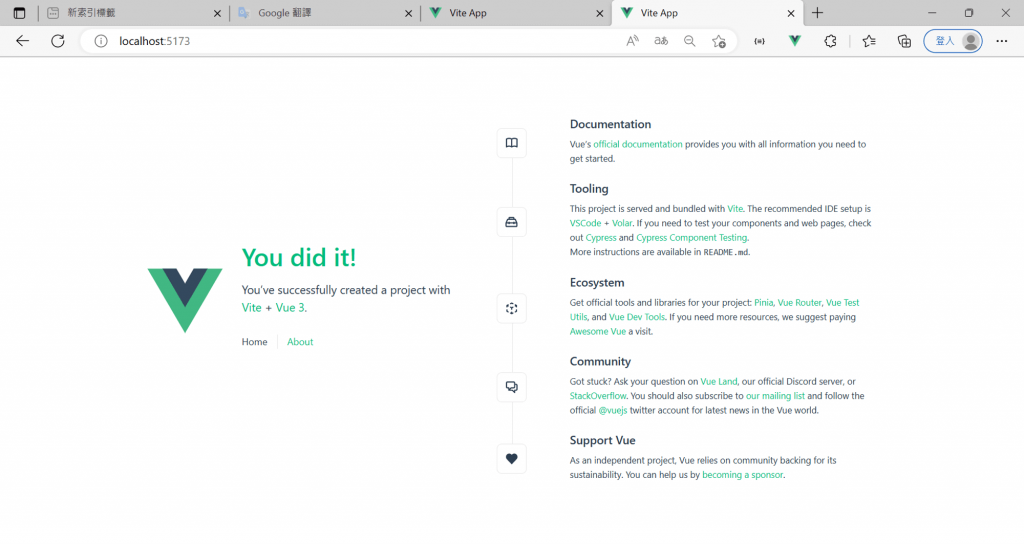View site information icon in address bar
Image resolution: width=1024 pixels, height=544 pixels.
101,41
